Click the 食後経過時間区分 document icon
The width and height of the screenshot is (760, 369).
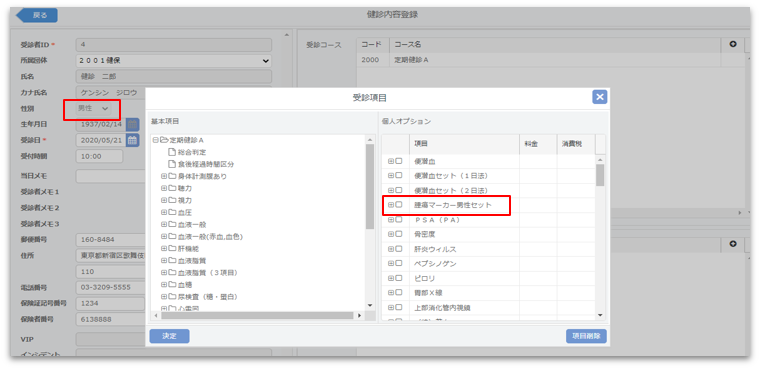(x=172, y=164)
